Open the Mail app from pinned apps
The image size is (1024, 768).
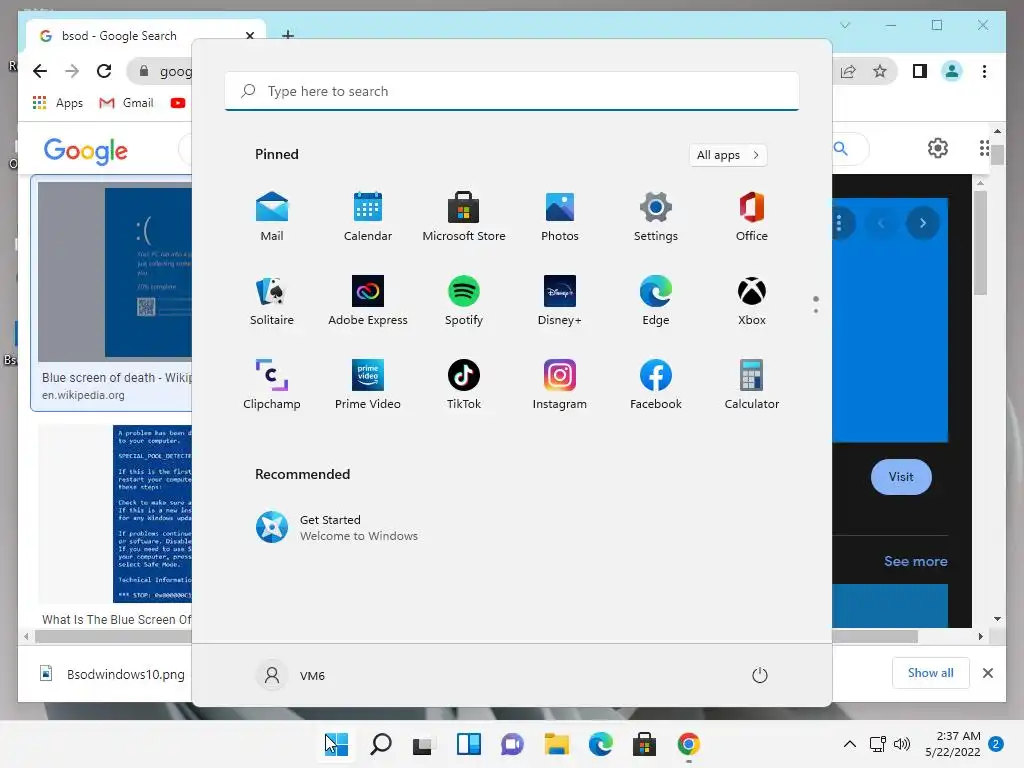[x=272, y=217]
